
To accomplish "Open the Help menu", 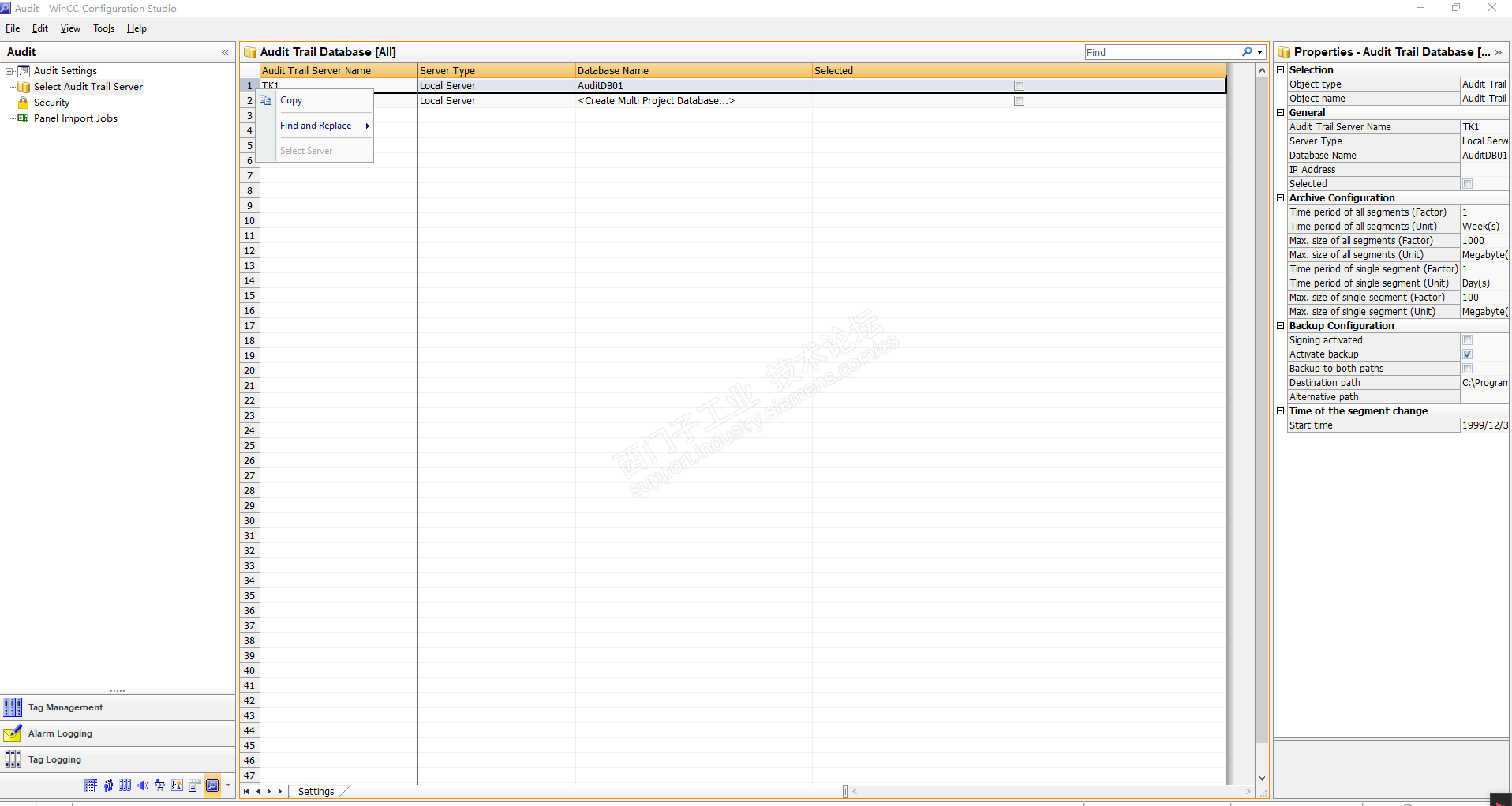I will click(x=137, y=28).
